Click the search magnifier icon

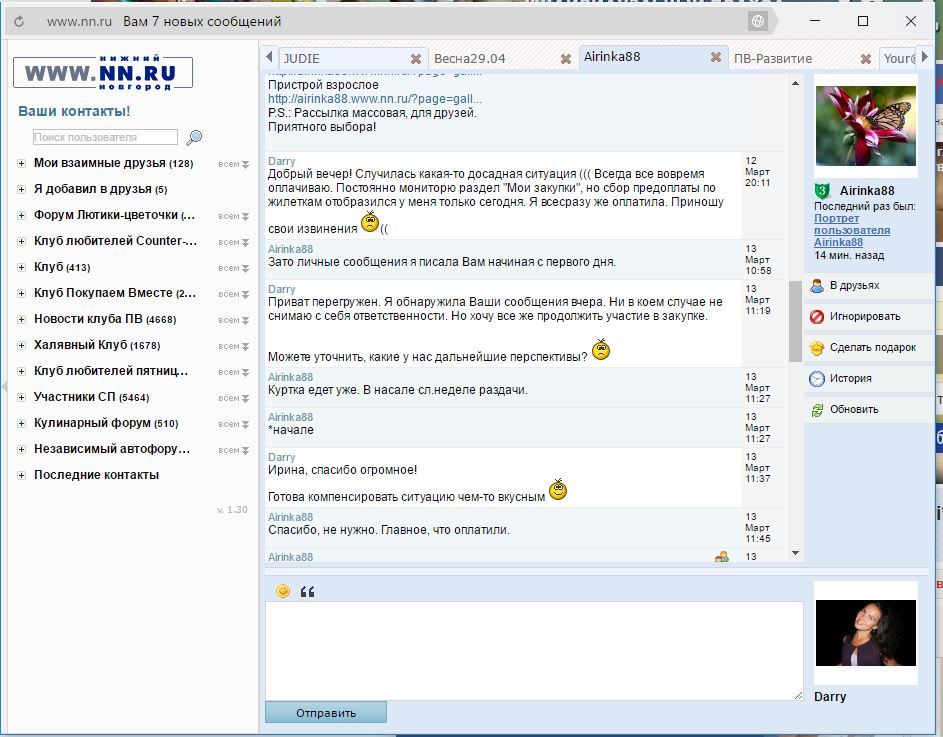pos(194,138)
